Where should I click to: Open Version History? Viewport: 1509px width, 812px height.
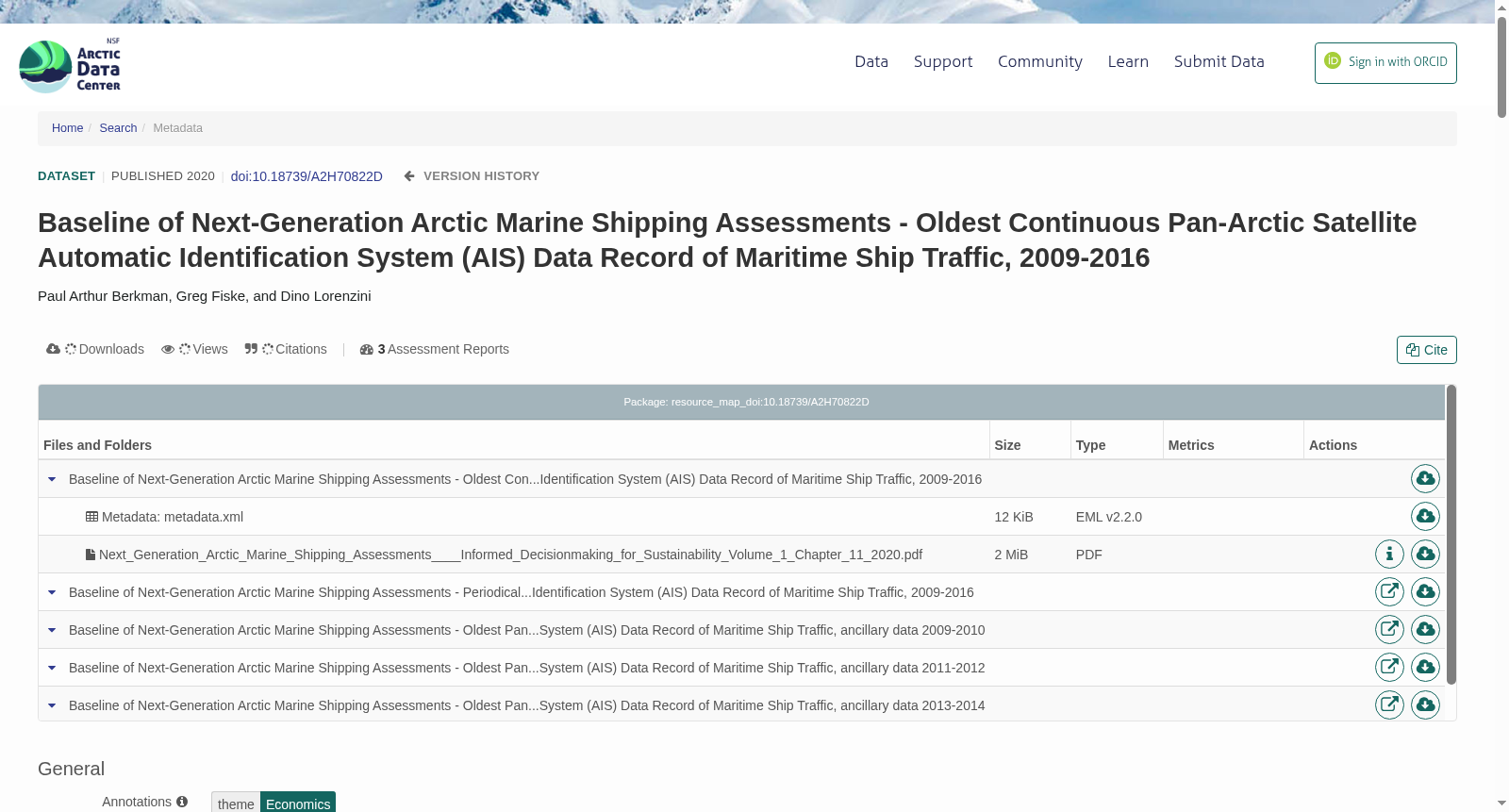[472, 176]
